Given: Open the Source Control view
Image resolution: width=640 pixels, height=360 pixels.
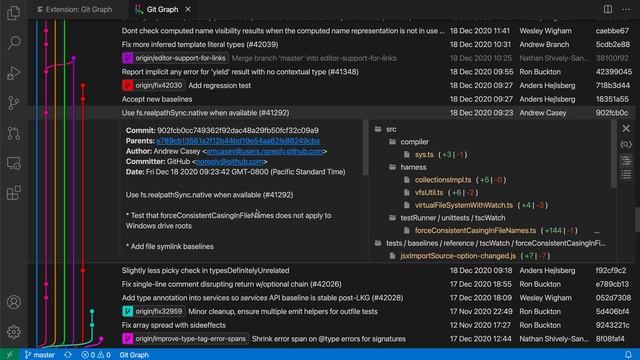Looking at the screenshot, I should 13,103.
